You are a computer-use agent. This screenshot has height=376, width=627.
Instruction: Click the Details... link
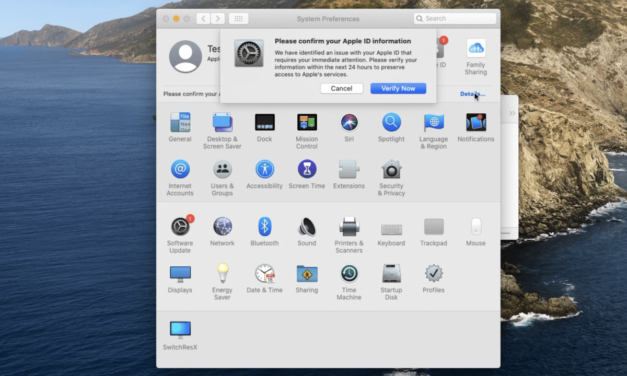[x=473, y=94]
